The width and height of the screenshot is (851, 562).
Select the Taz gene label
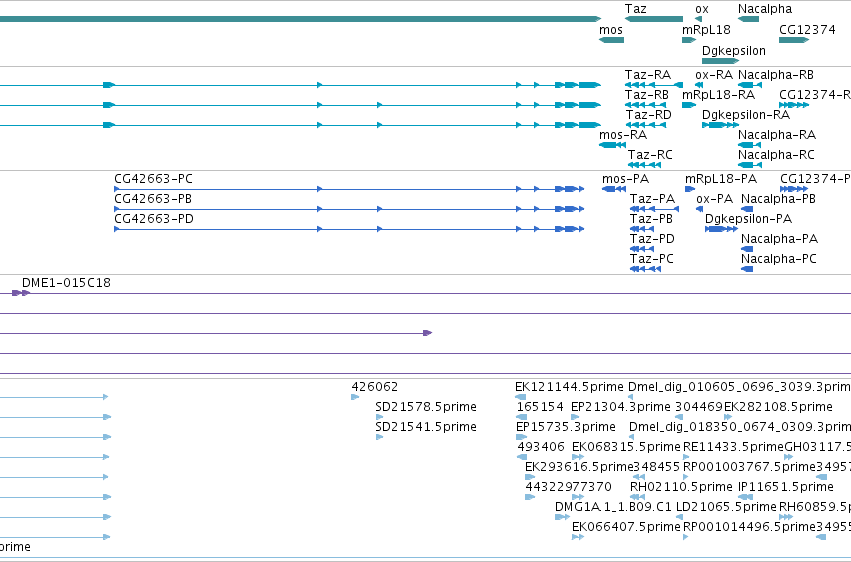click(x=636, y=9)
